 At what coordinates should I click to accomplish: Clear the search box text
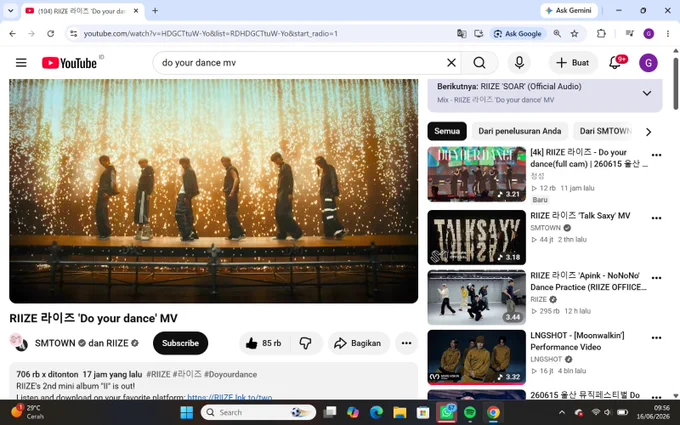(x=451, y=63)
